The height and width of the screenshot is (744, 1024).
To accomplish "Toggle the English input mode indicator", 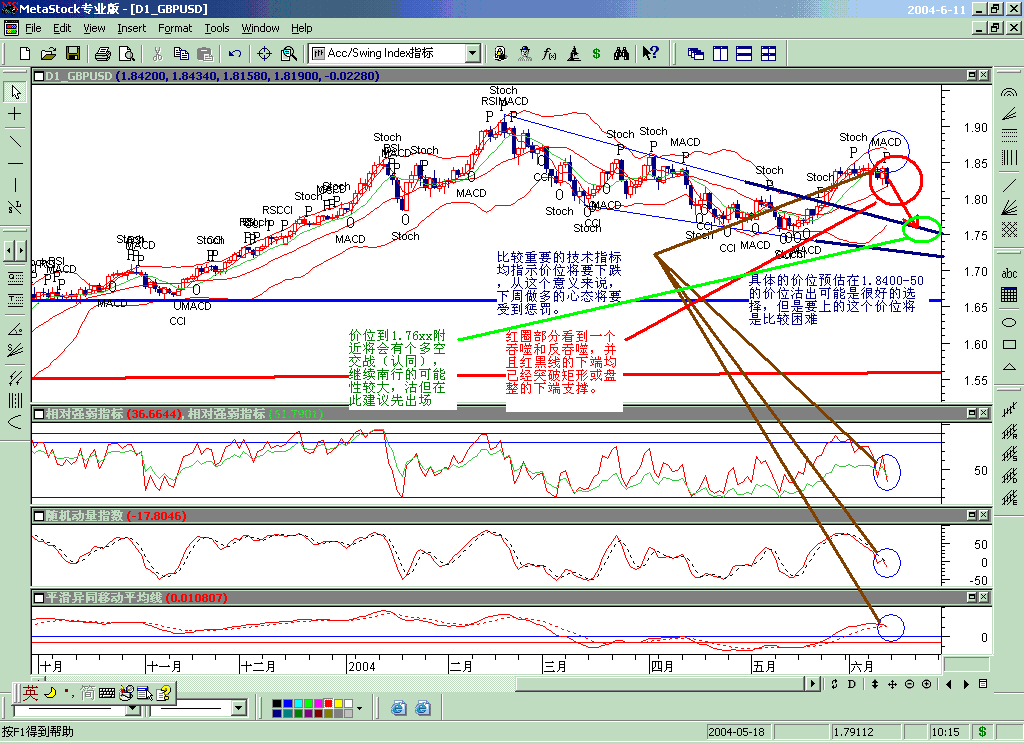I will point(31,692).
